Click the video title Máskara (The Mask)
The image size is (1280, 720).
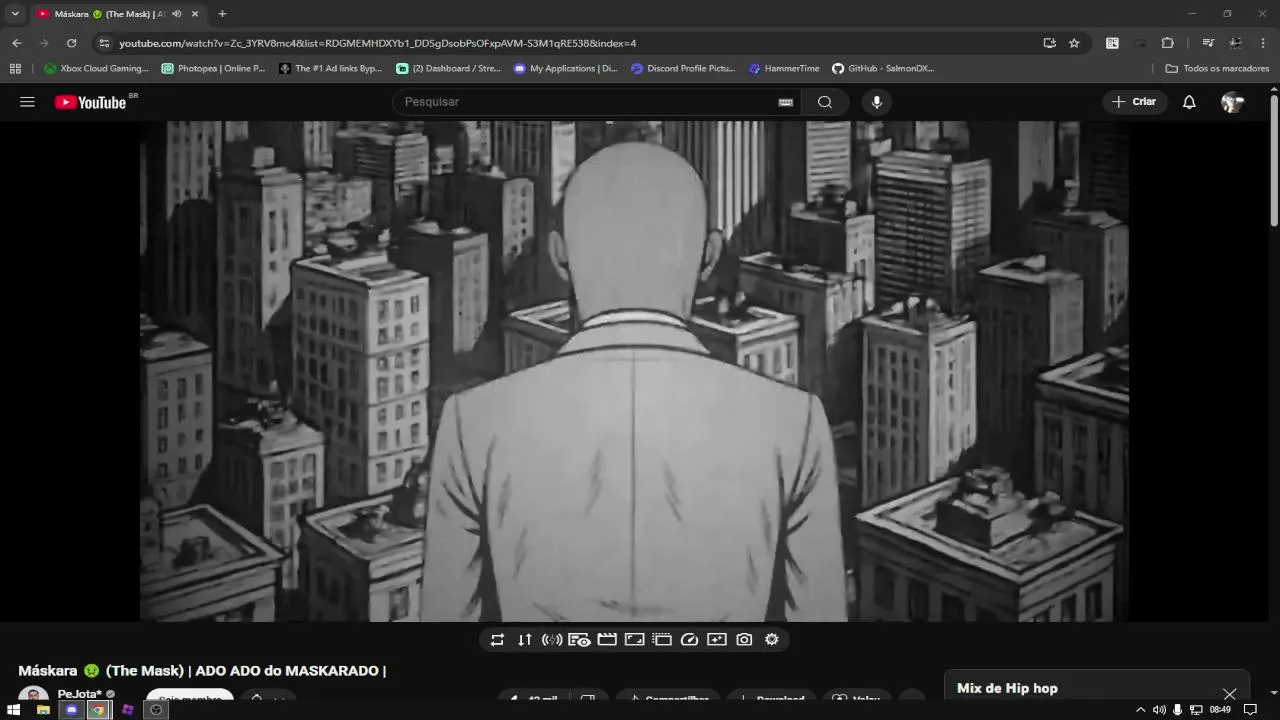click(202, 671)
